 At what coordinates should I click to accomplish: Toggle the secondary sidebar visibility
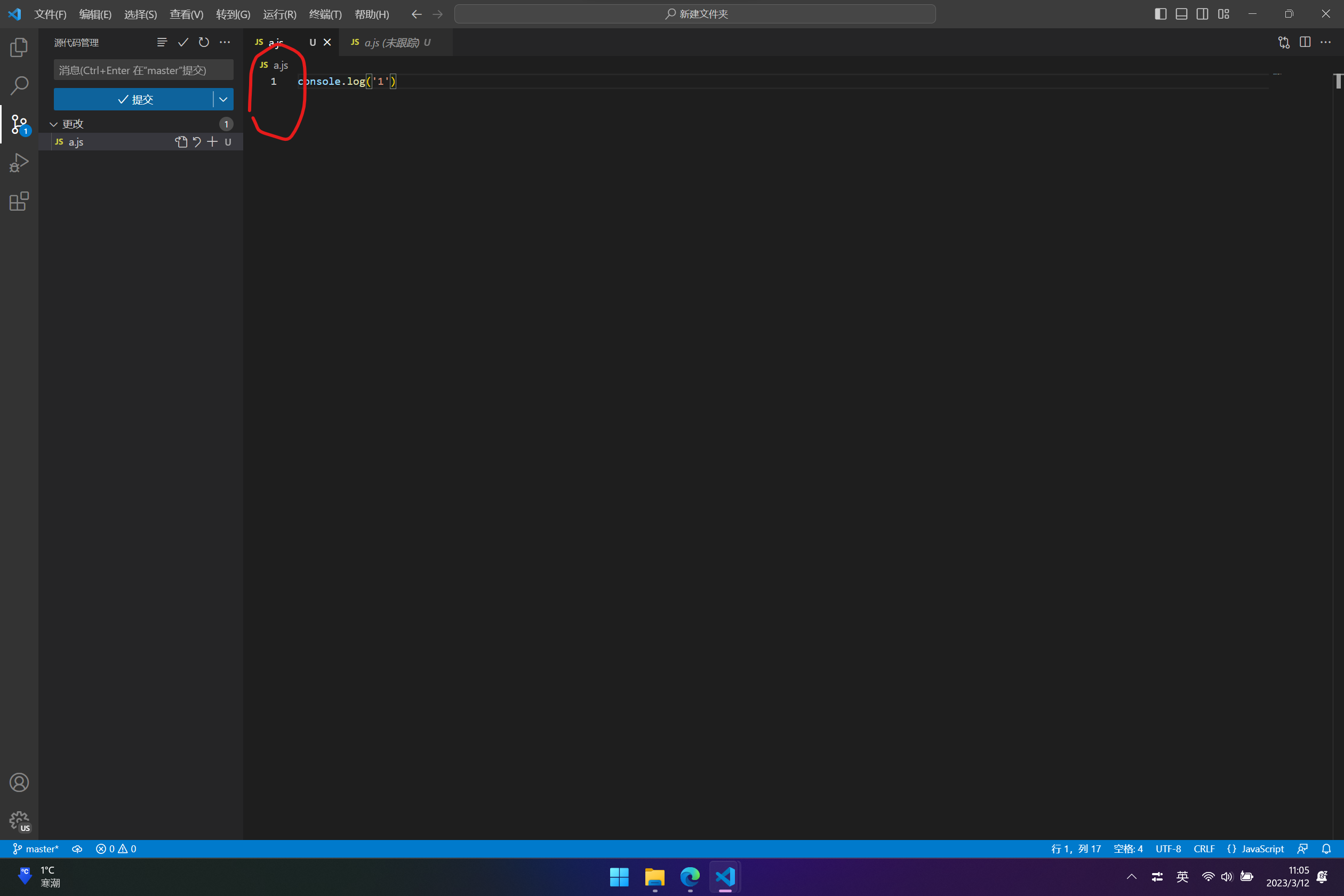(x=1202, y=13)
